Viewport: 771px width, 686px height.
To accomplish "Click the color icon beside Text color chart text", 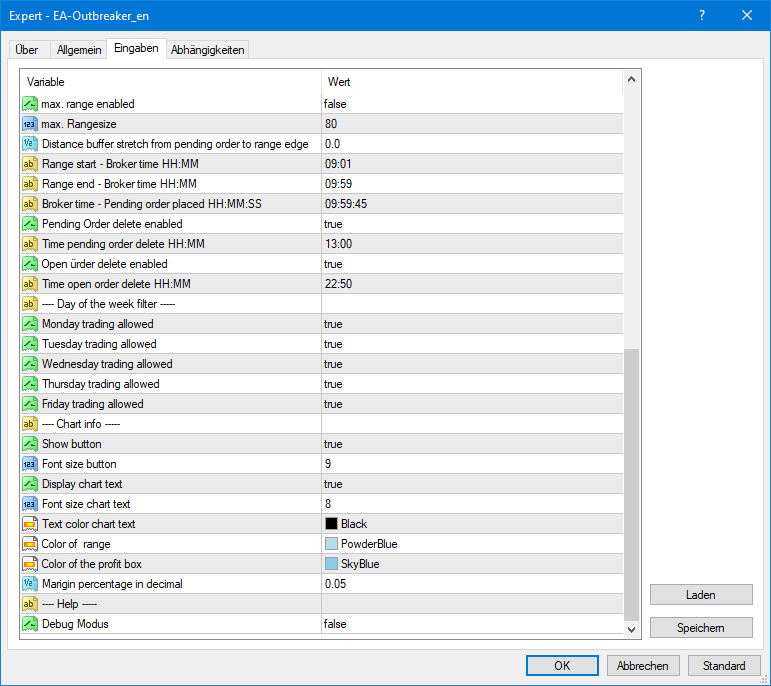I will tap(30, 524).
